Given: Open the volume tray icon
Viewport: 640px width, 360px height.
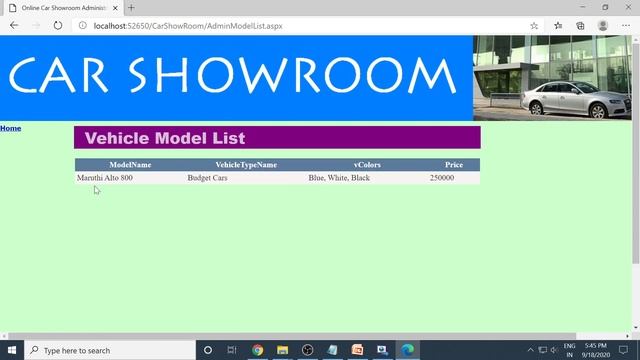Looking at the screenshot, I should point(554,350).
